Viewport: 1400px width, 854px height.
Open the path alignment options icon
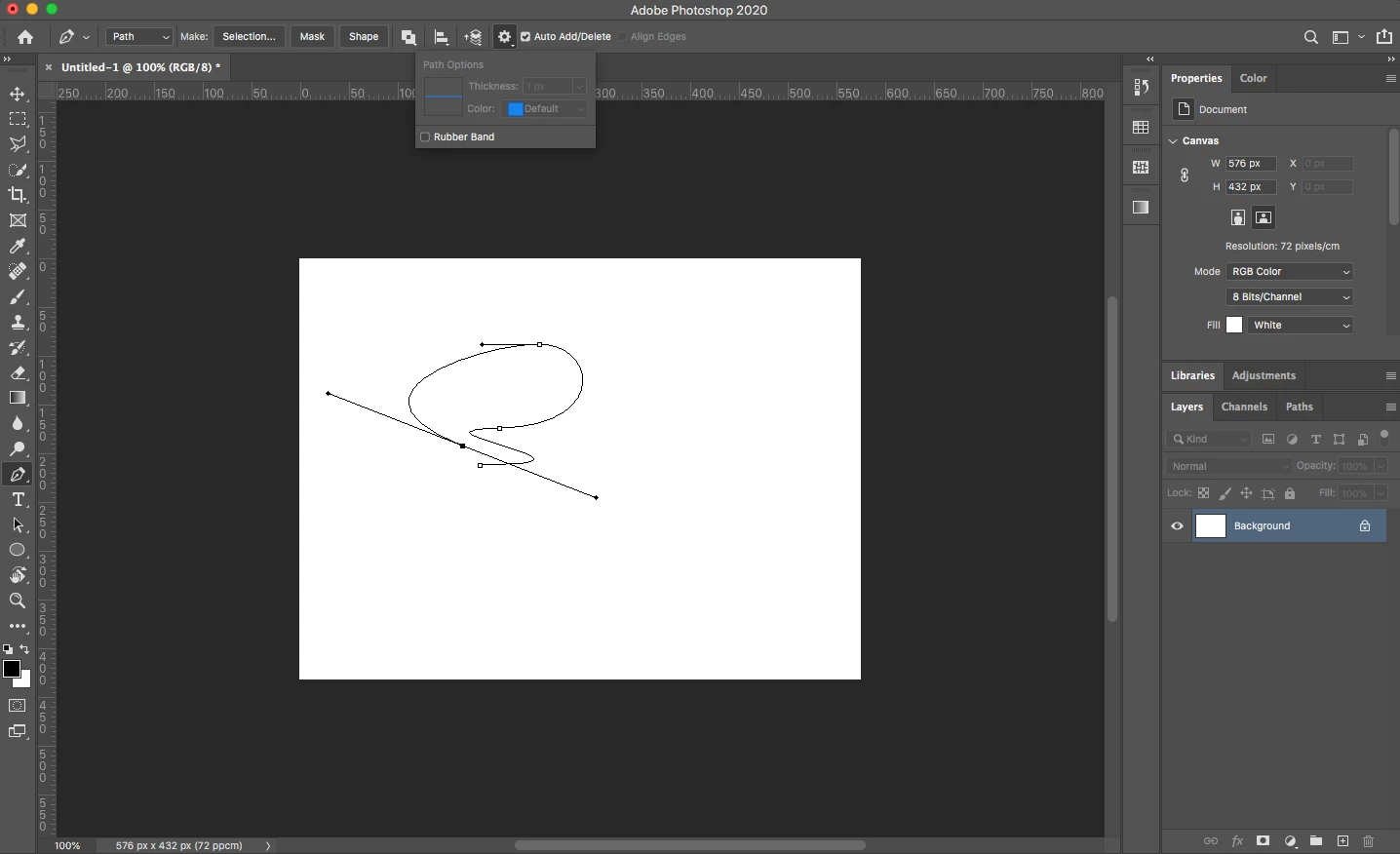tap(442, 37)
